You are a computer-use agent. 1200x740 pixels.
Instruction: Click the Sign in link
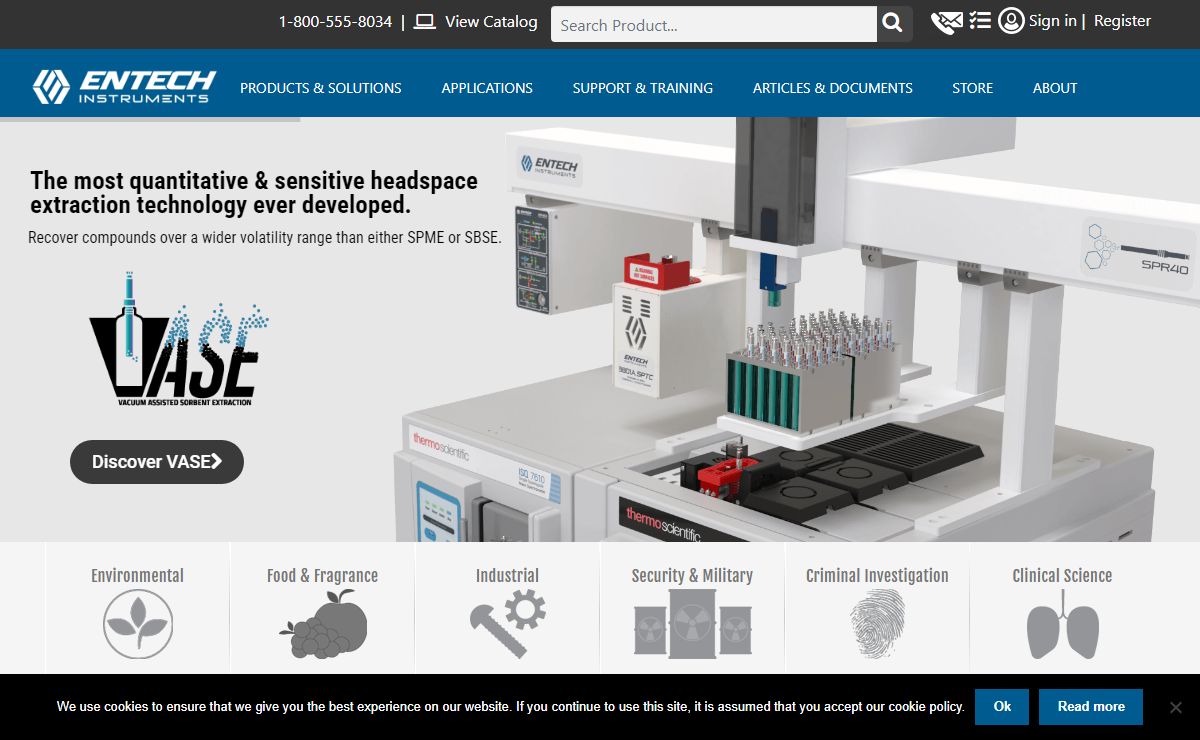click(x=1052, y=21)
